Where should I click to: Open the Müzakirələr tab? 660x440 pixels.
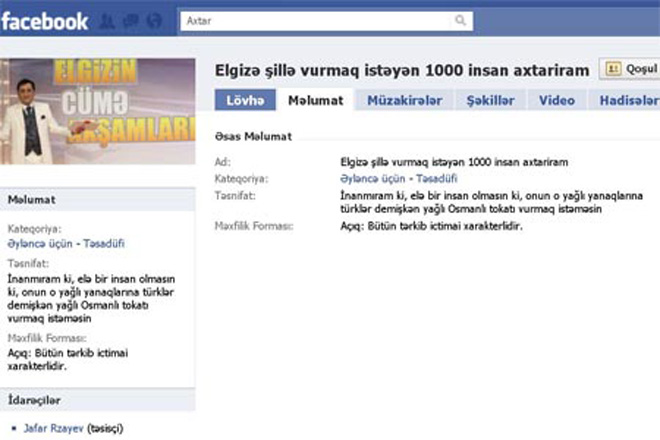(405, 100)
